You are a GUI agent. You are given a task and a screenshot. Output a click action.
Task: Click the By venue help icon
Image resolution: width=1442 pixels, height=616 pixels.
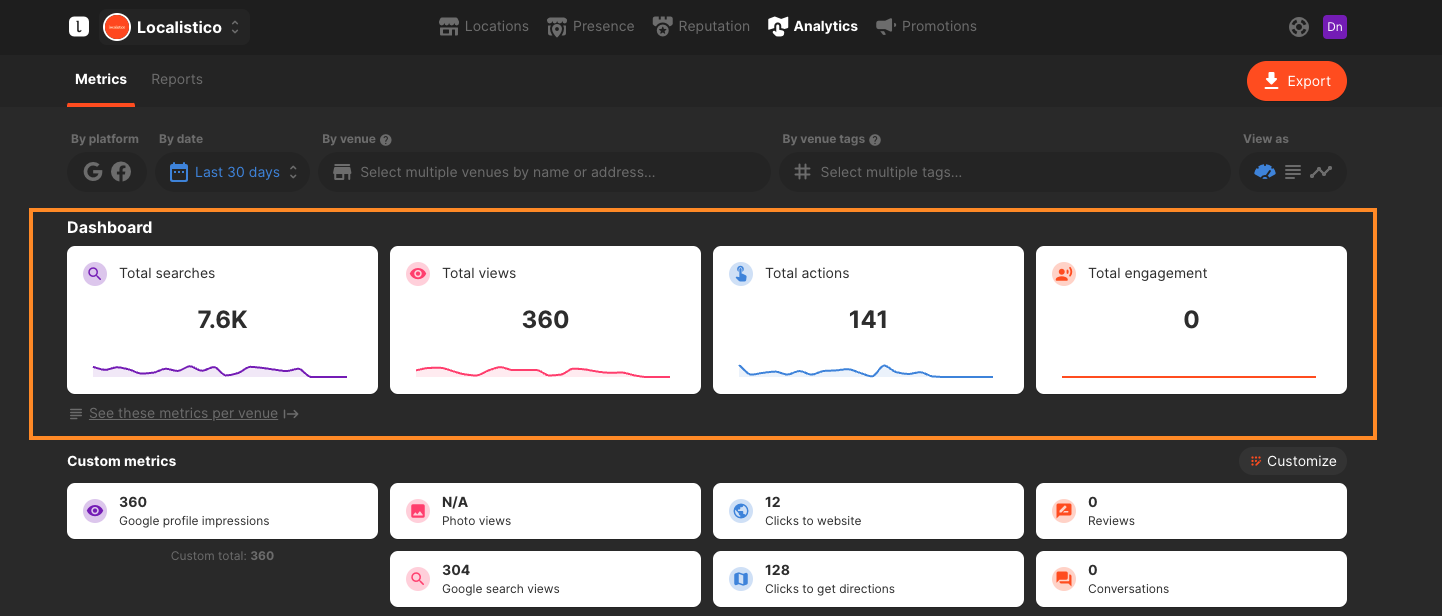coord(386,140)
